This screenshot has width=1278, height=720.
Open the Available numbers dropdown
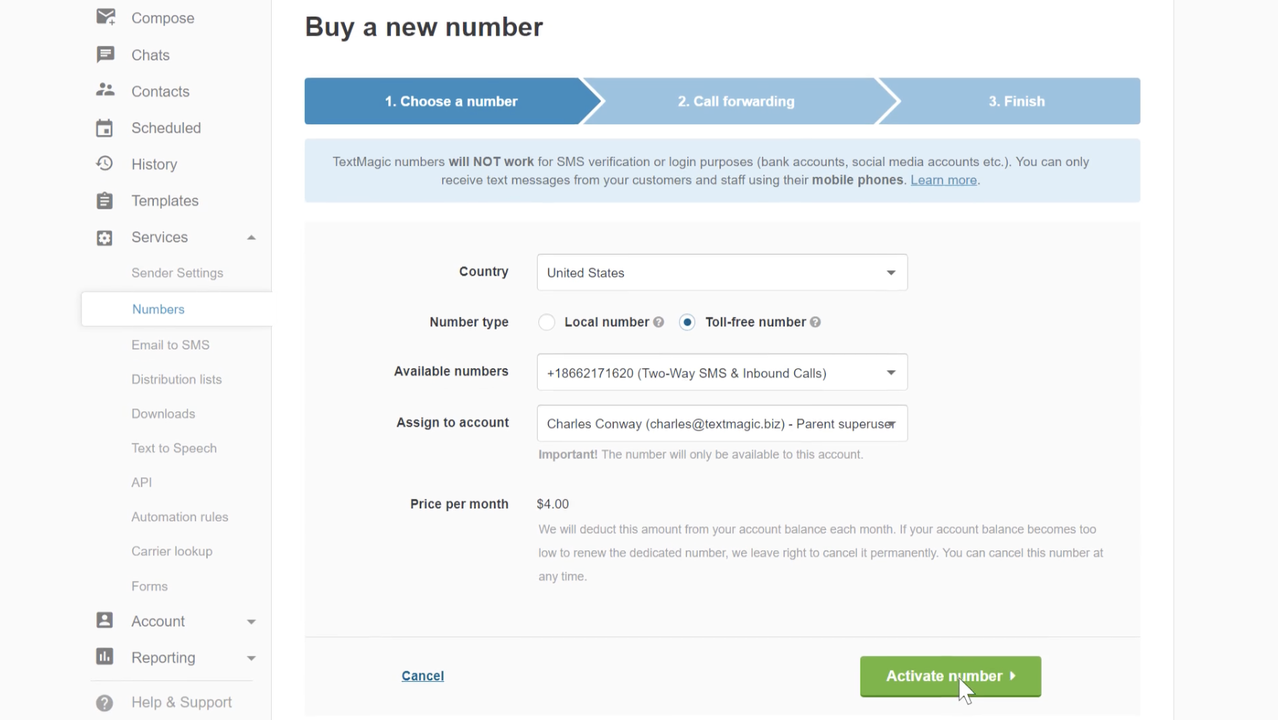click(721, 373)
